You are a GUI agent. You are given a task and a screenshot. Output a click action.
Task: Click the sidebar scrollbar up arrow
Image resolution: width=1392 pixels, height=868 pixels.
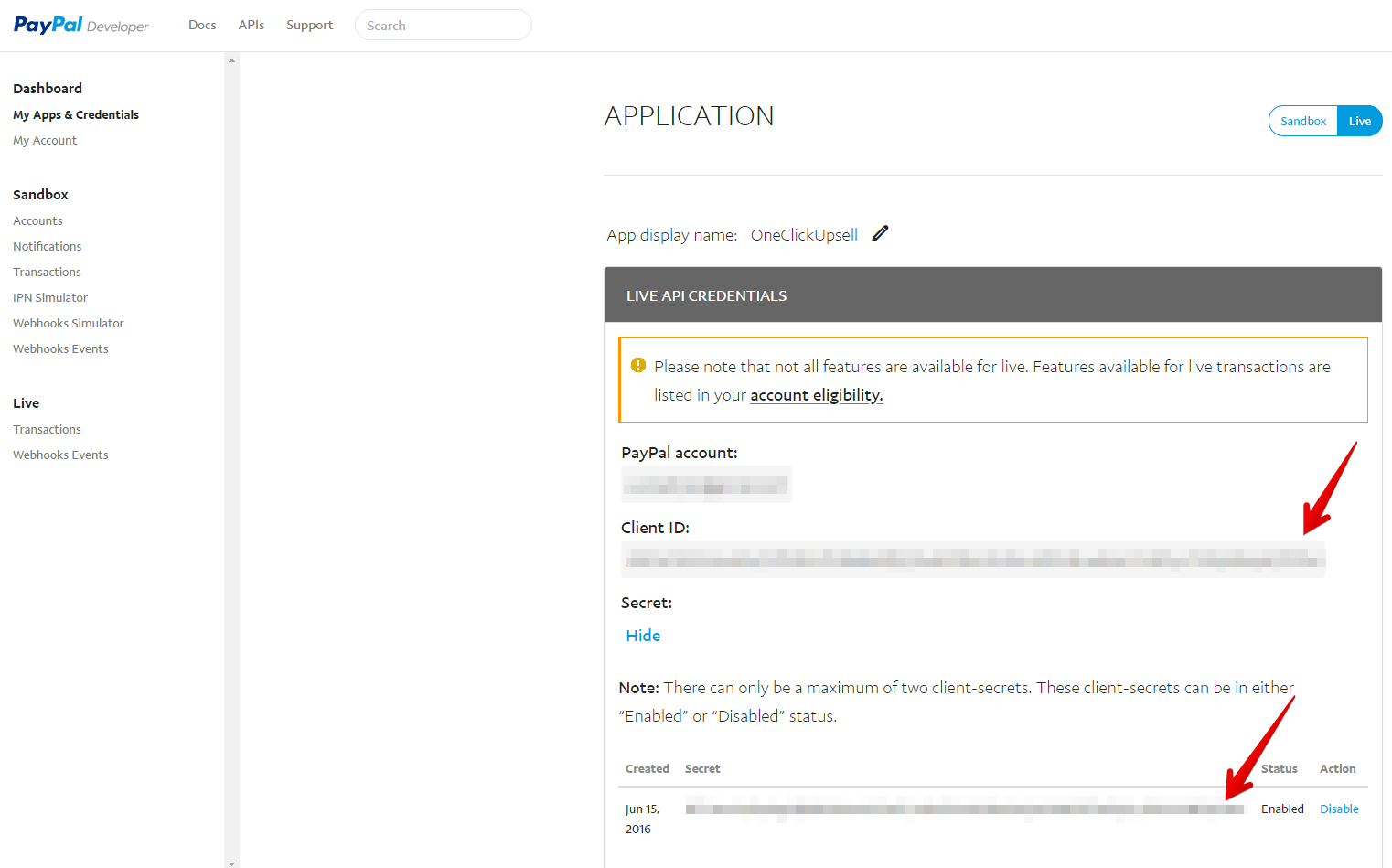[x=231, y=60]
